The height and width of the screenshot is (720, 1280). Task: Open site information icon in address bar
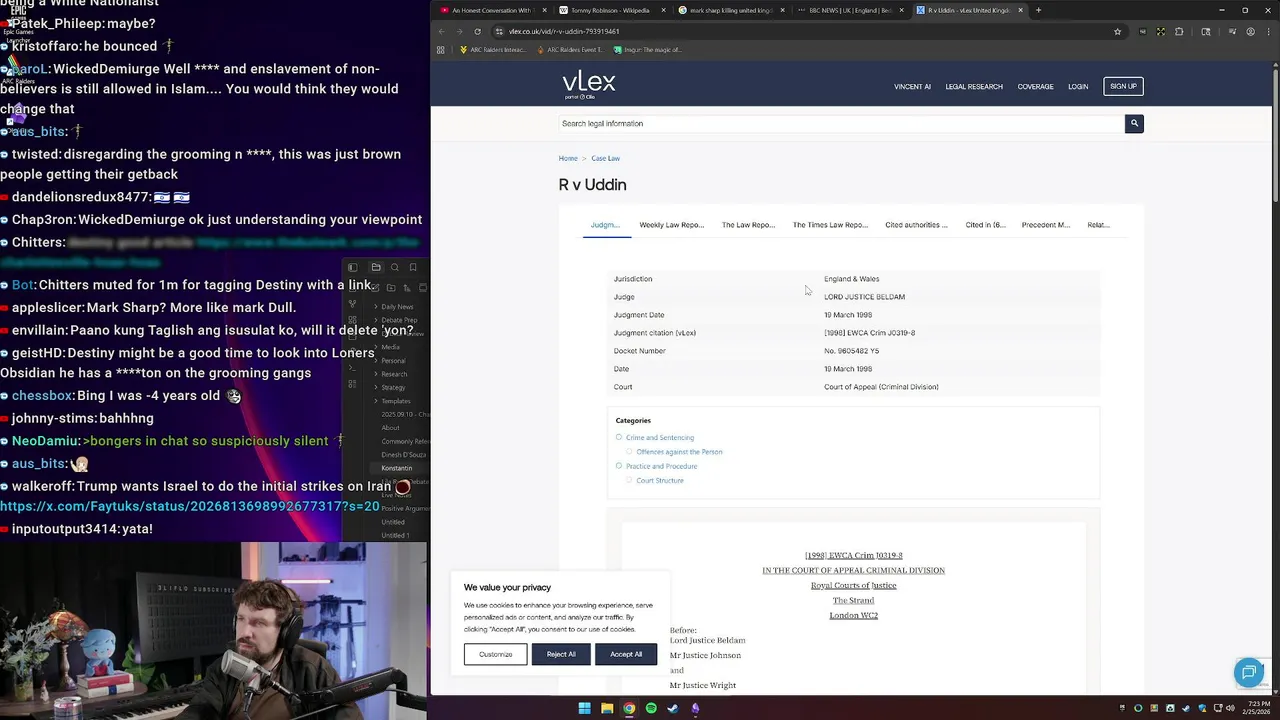tap(499, 31)
